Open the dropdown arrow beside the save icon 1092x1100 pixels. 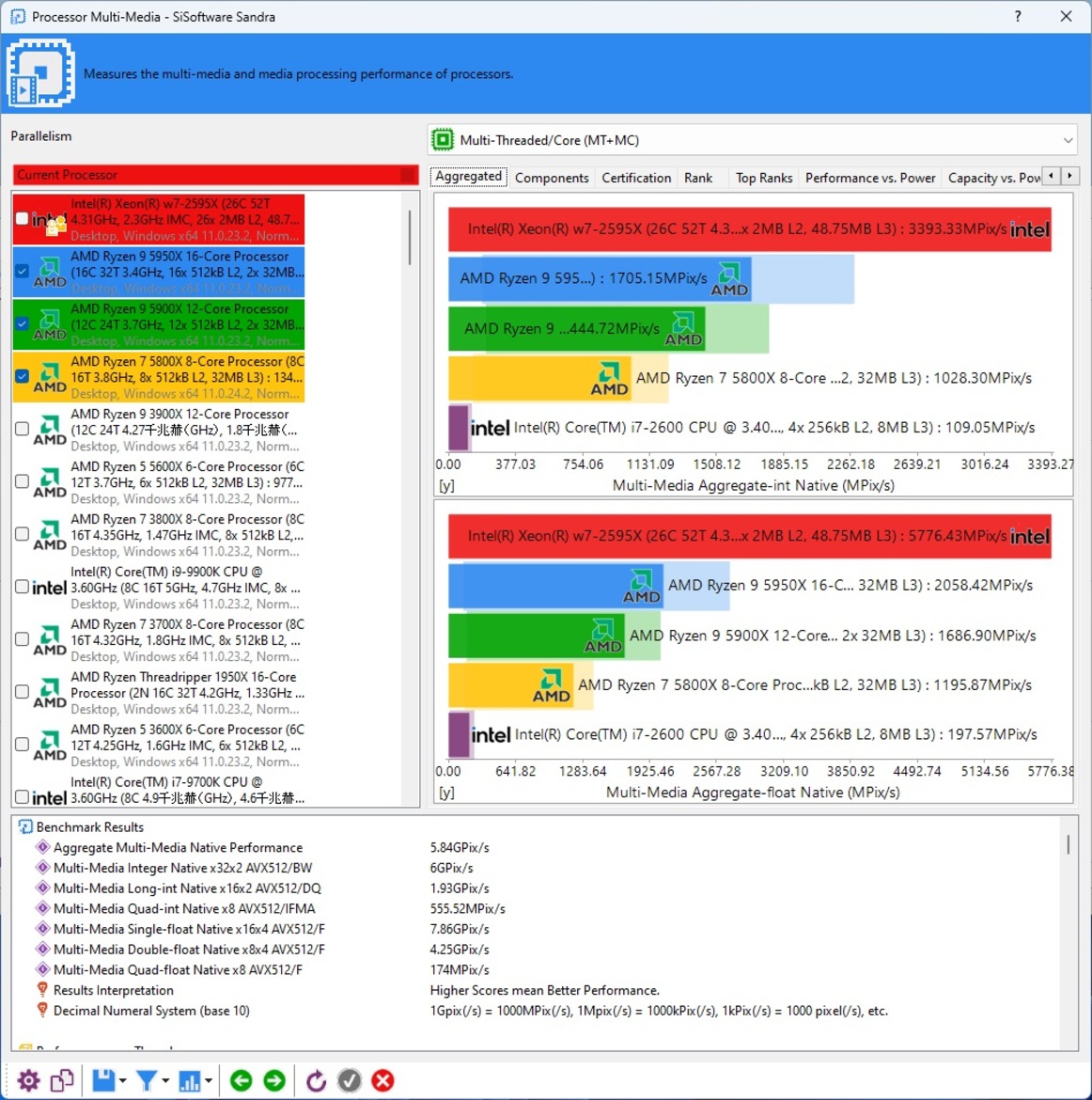pyautogui.click(x=123, y=1081)
